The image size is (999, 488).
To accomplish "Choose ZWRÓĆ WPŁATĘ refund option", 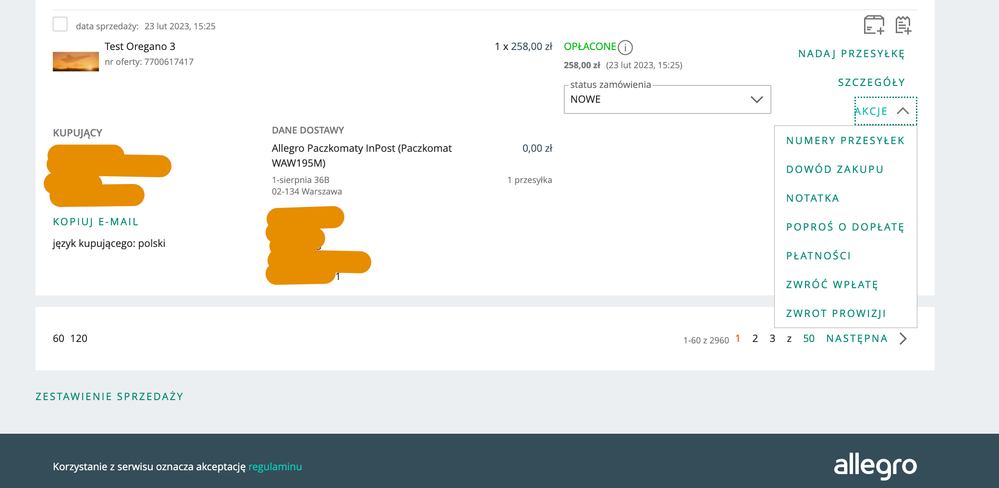I will point(832,285).
